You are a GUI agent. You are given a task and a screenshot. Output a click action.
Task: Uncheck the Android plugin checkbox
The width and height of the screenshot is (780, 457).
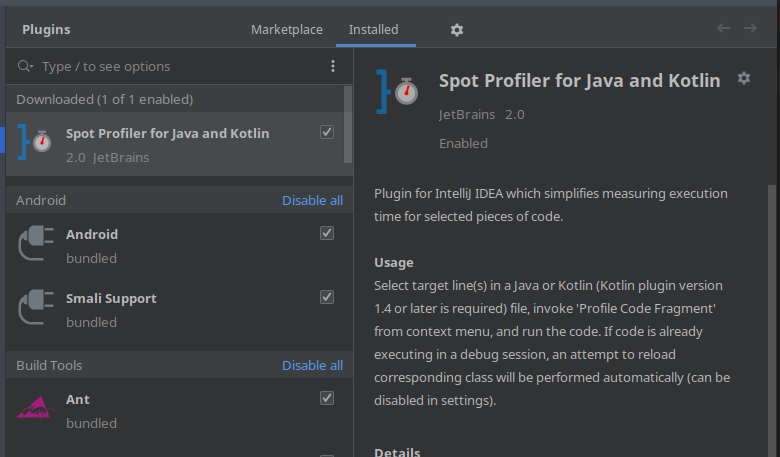click(327, 233)
